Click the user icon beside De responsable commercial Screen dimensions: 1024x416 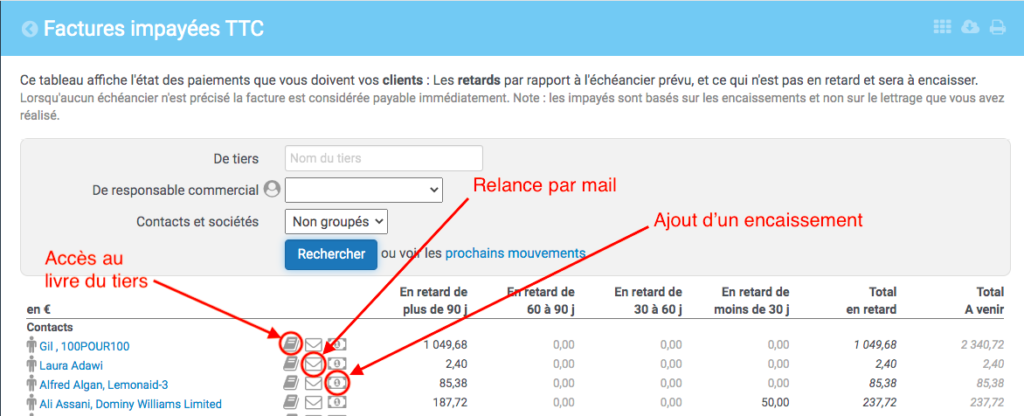click(x=272, y=190)
